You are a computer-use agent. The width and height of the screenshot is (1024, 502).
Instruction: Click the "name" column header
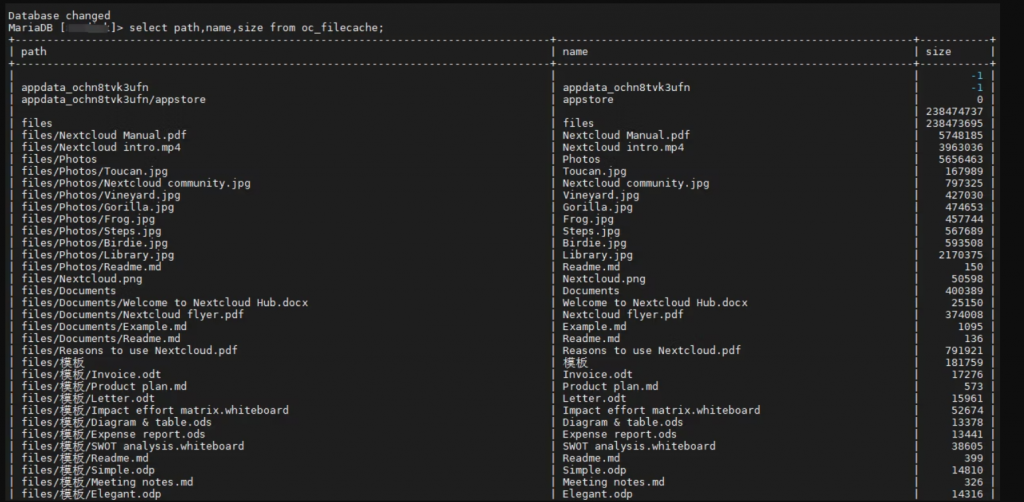point(575,52)
